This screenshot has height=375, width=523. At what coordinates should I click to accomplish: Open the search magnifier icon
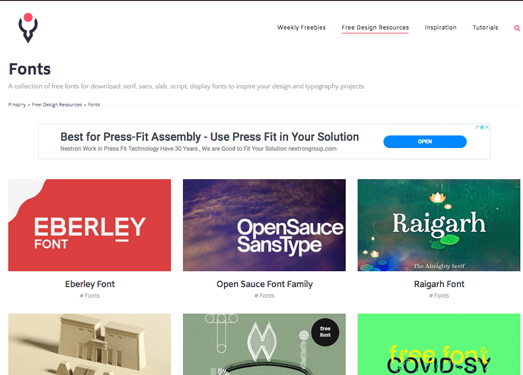[517, 28]
